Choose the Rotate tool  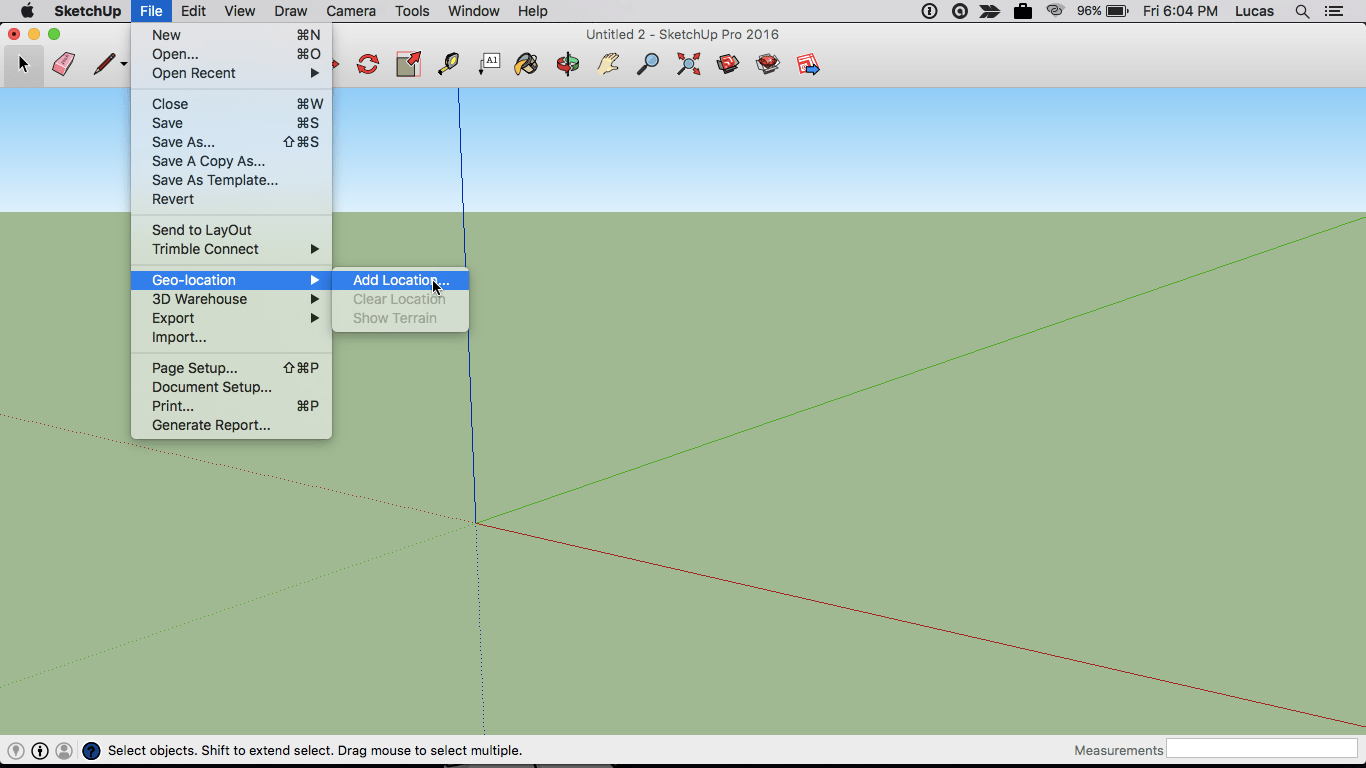pos(368,65)
